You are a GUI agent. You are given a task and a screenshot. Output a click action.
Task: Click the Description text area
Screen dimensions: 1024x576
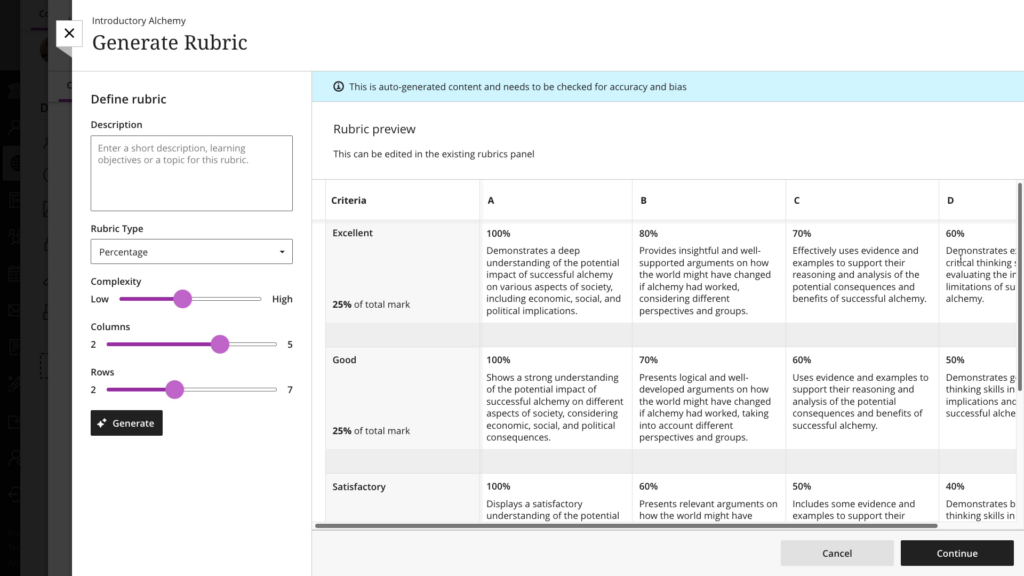[191, 173]
